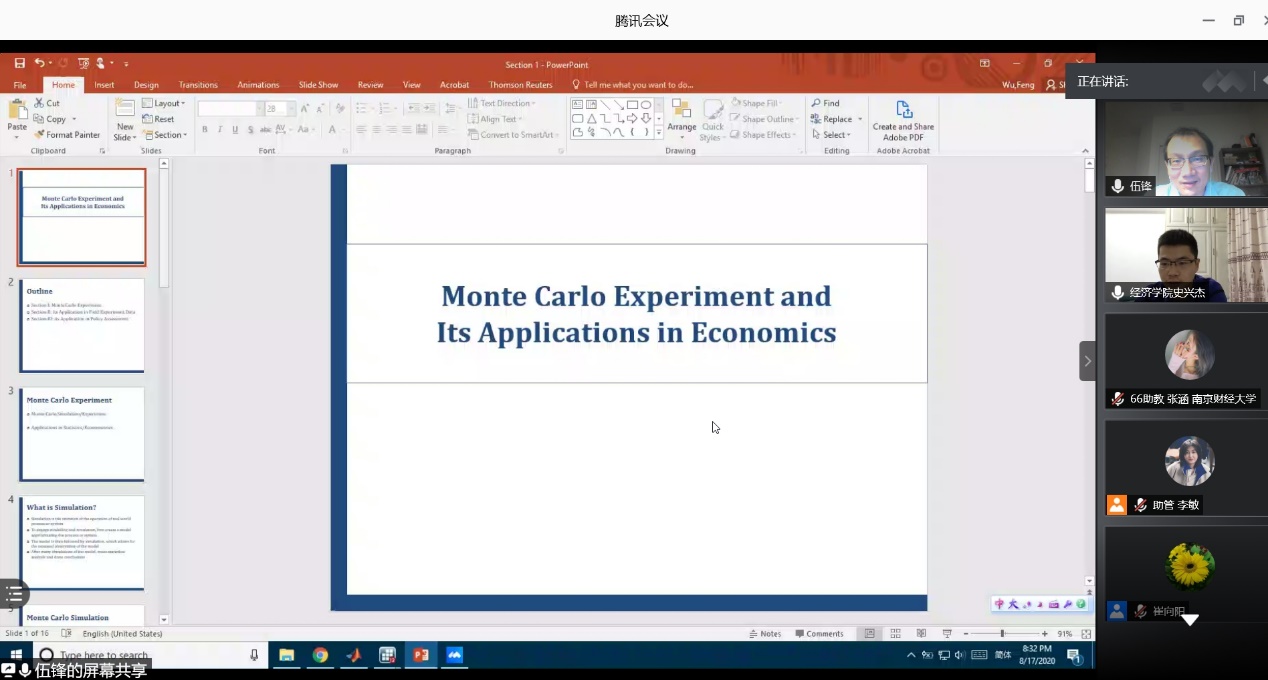
Task: Click the Format Painter tool
Action: click(67, 135)
